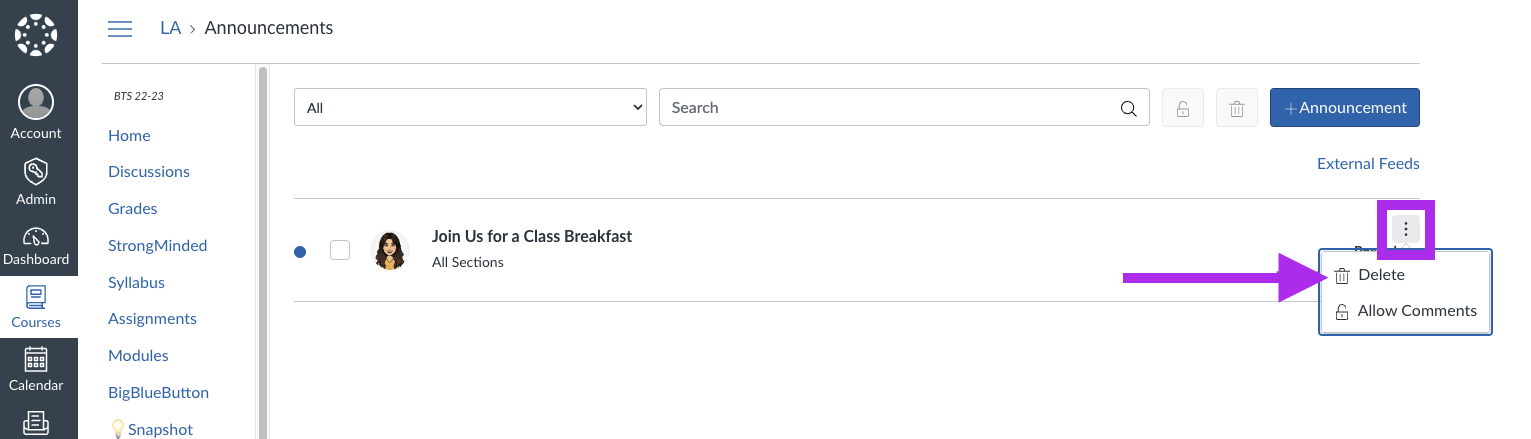Open the External Feeds link
Viewport: 1531px width, 439px height.
[1368, 164]
